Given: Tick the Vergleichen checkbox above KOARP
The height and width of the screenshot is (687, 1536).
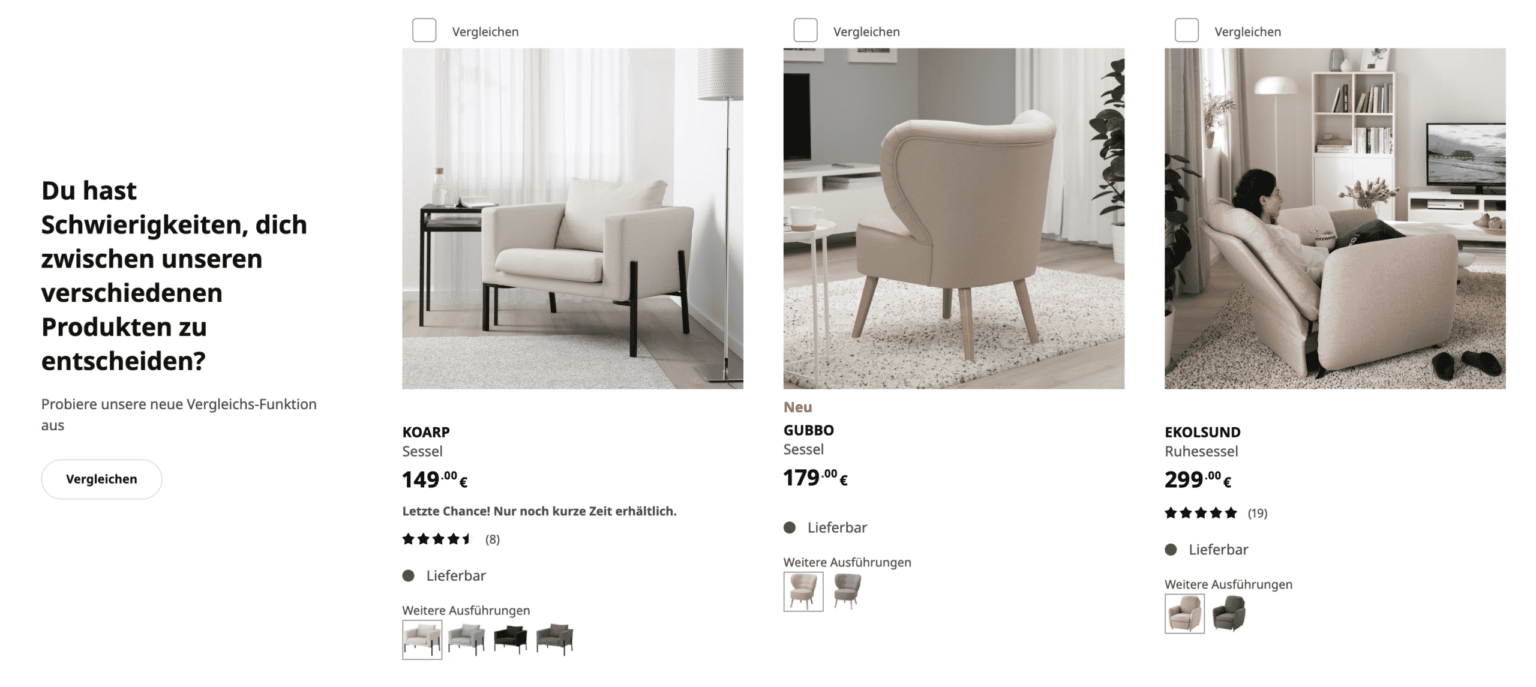Looking at the screenshot, I should [424, 30].
